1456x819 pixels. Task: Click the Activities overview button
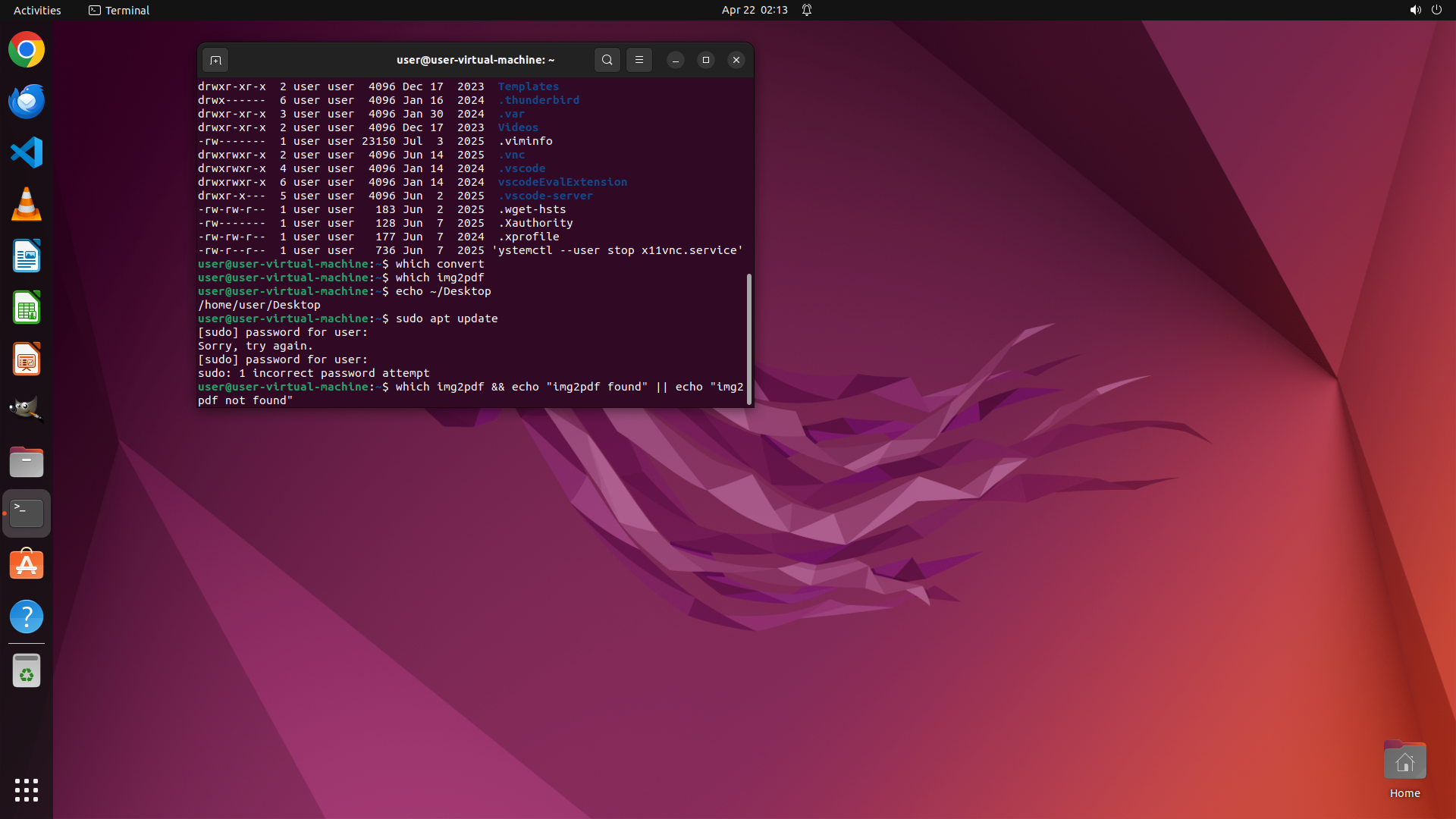[37, 10]
